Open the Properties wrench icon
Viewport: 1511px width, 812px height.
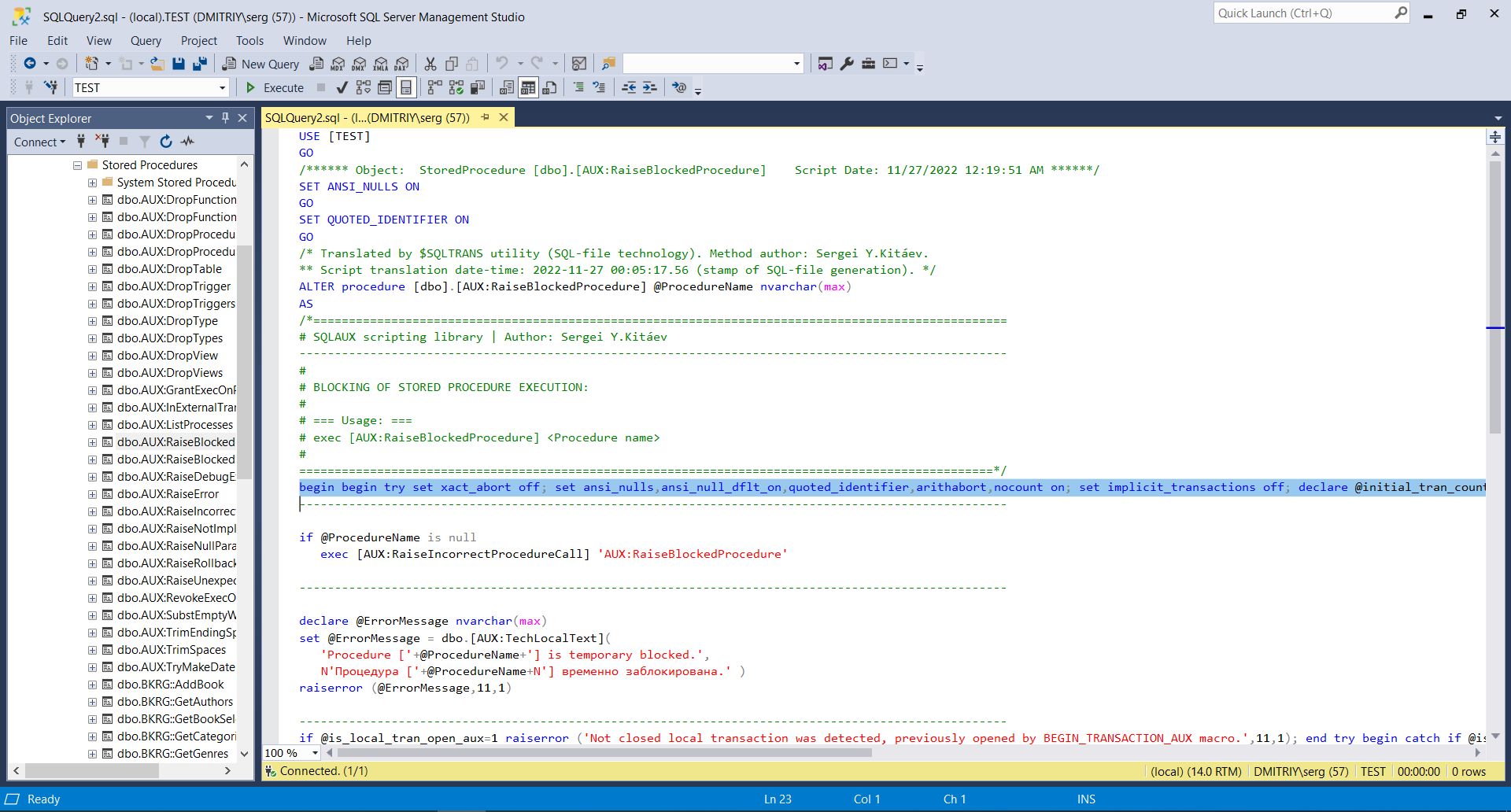847,64
